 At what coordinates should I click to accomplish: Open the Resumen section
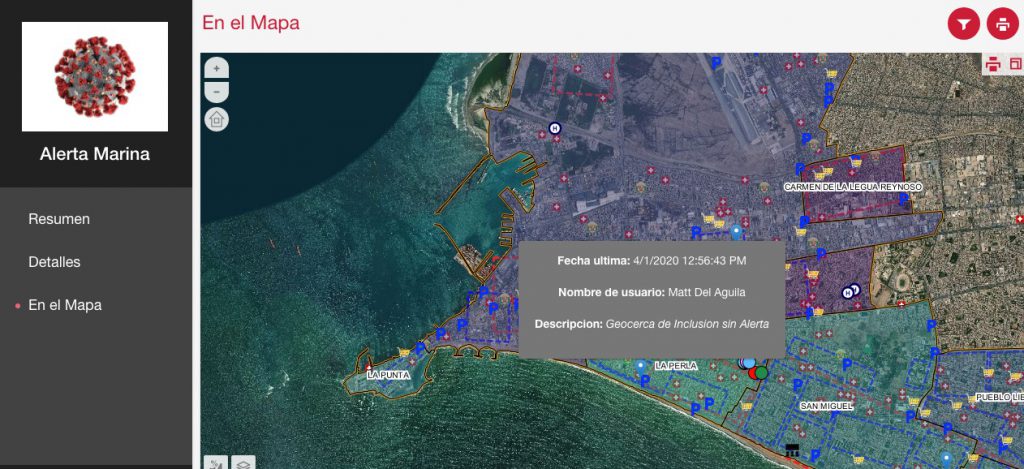coord(59,219)
